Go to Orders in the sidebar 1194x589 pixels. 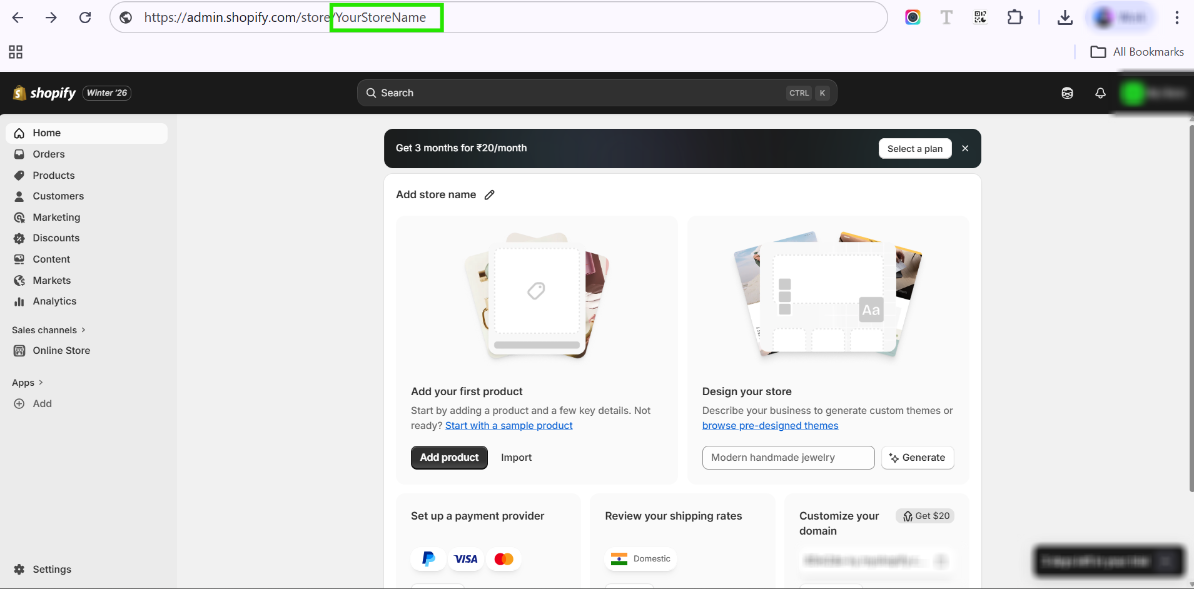48,154
